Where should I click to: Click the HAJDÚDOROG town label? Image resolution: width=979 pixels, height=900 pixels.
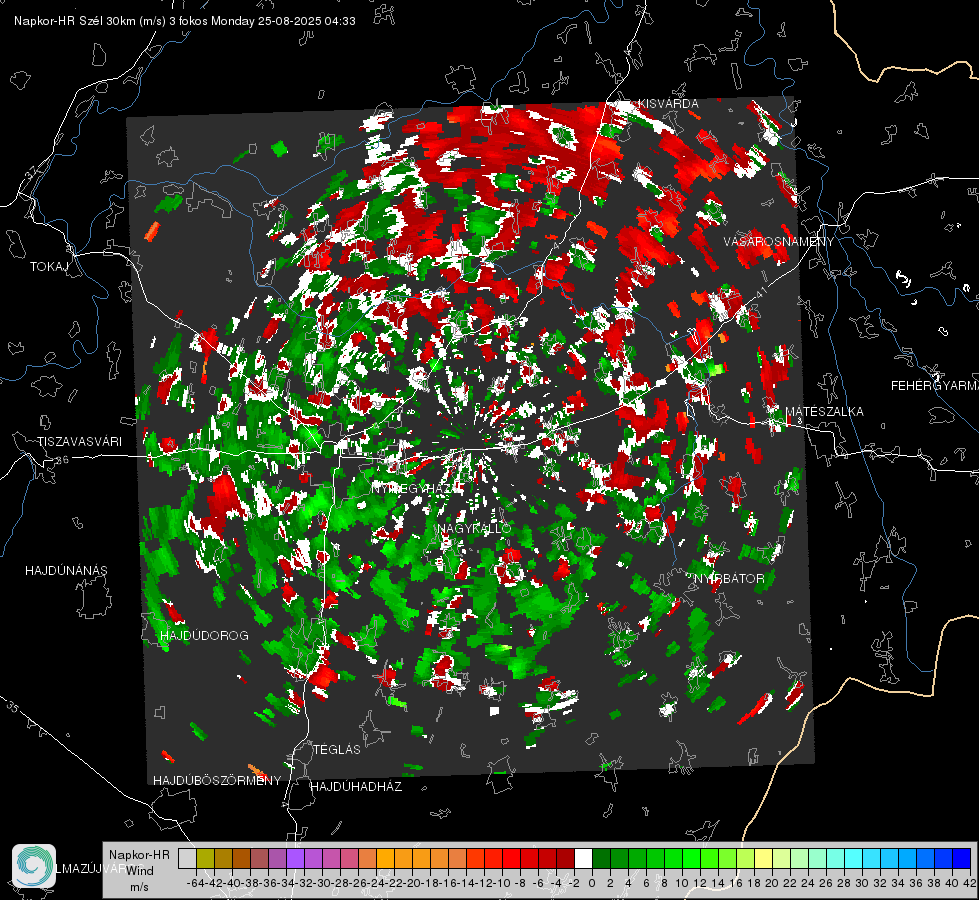point(204,635)
